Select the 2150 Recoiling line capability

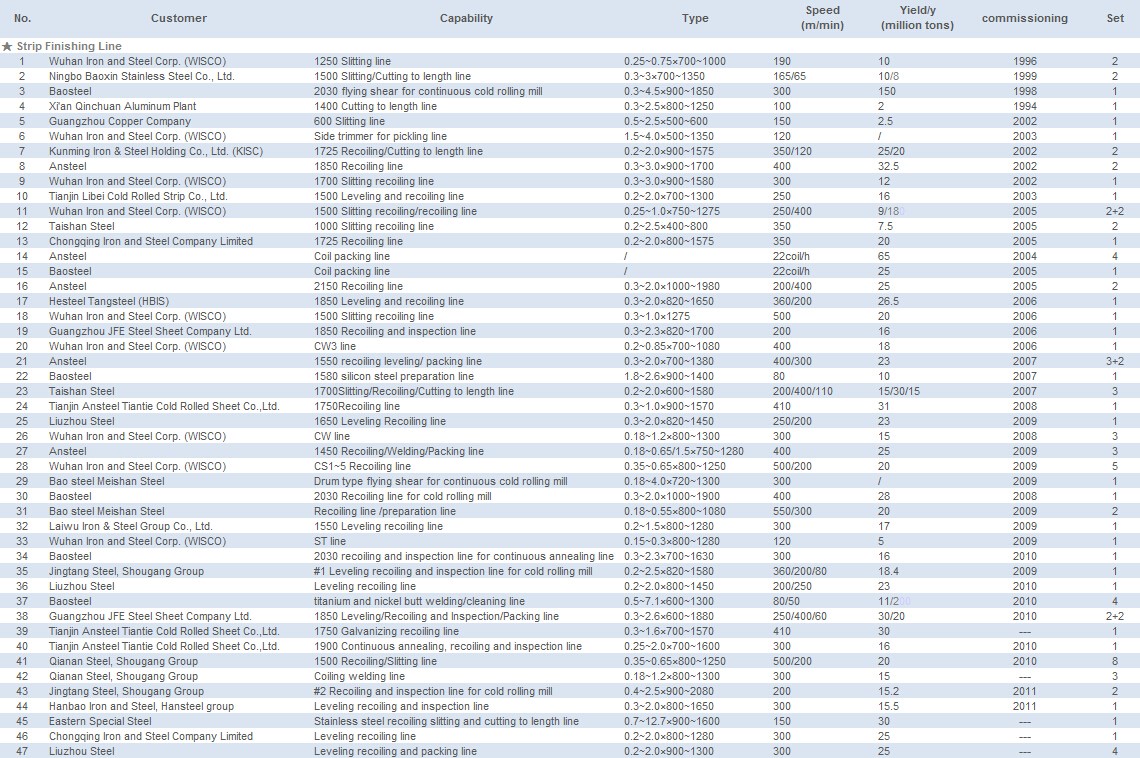click(x=358, y=286)
